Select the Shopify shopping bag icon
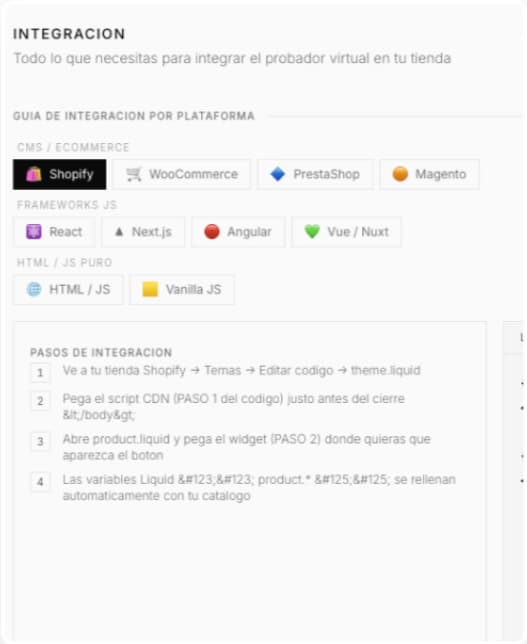 pos(34,174)
